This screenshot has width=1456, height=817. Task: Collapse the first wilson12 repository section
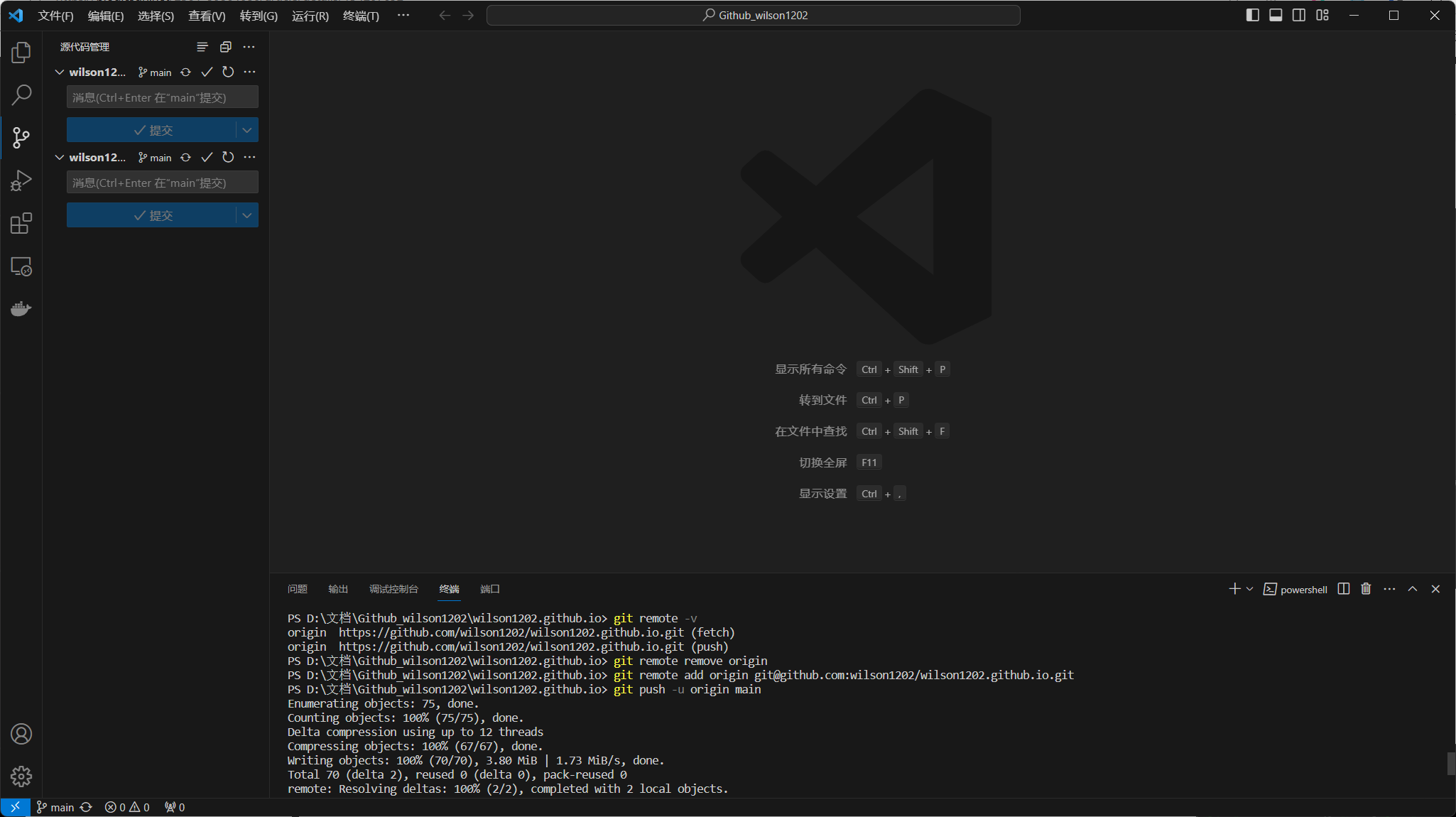tap(60, 72)
